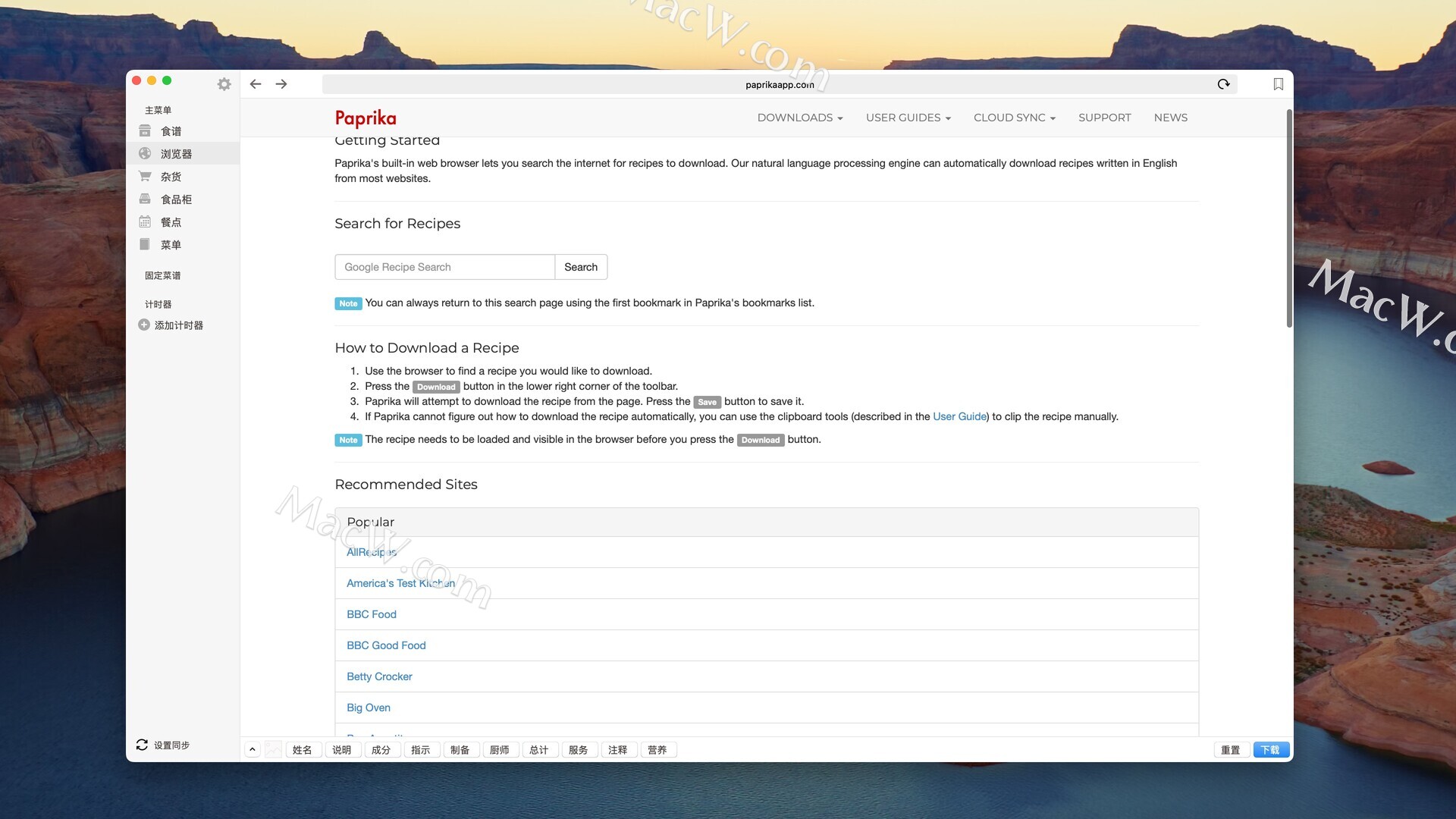Click the 服务 clipboard button

579,750
